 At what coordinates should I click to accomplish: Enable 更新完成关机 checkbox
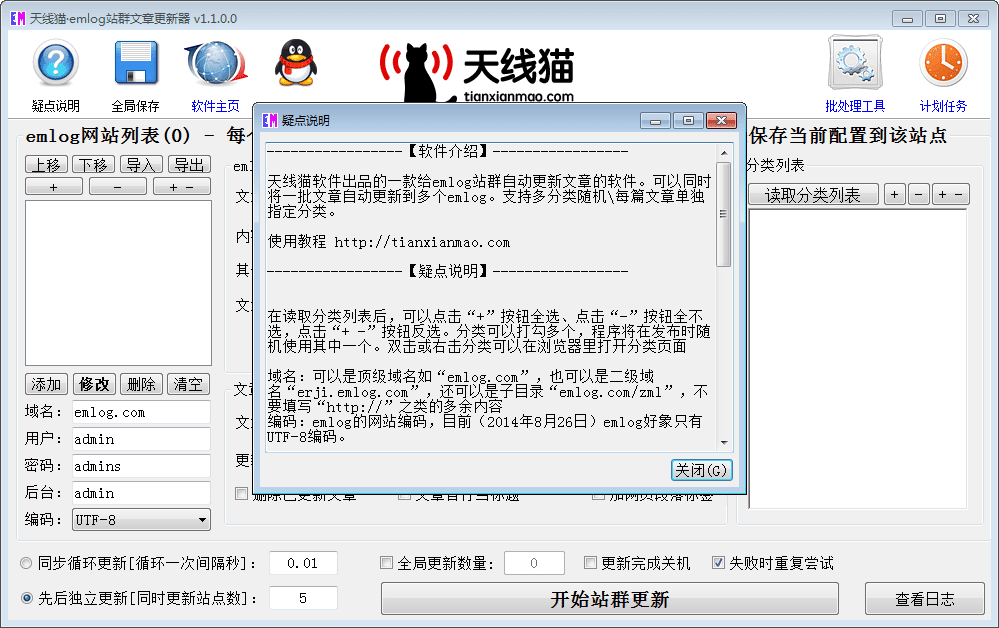[x=590, y=562]
